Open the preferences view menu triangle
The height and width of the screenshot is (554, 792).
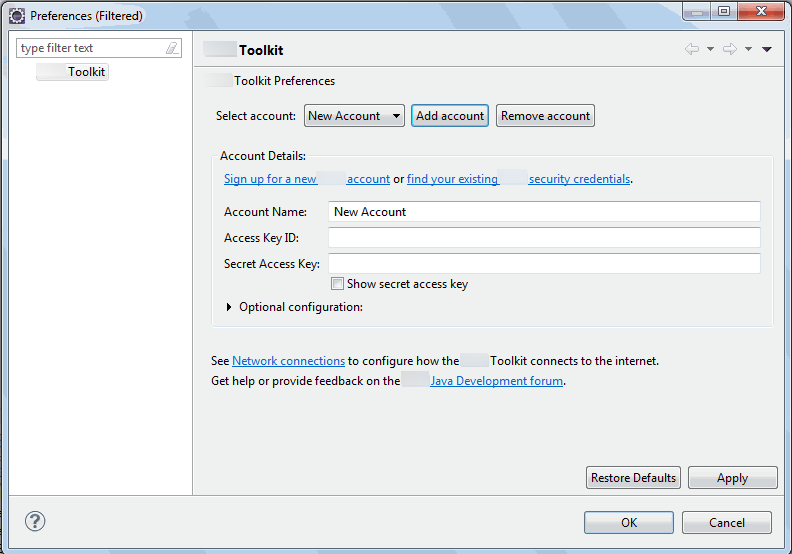(767, 49)
